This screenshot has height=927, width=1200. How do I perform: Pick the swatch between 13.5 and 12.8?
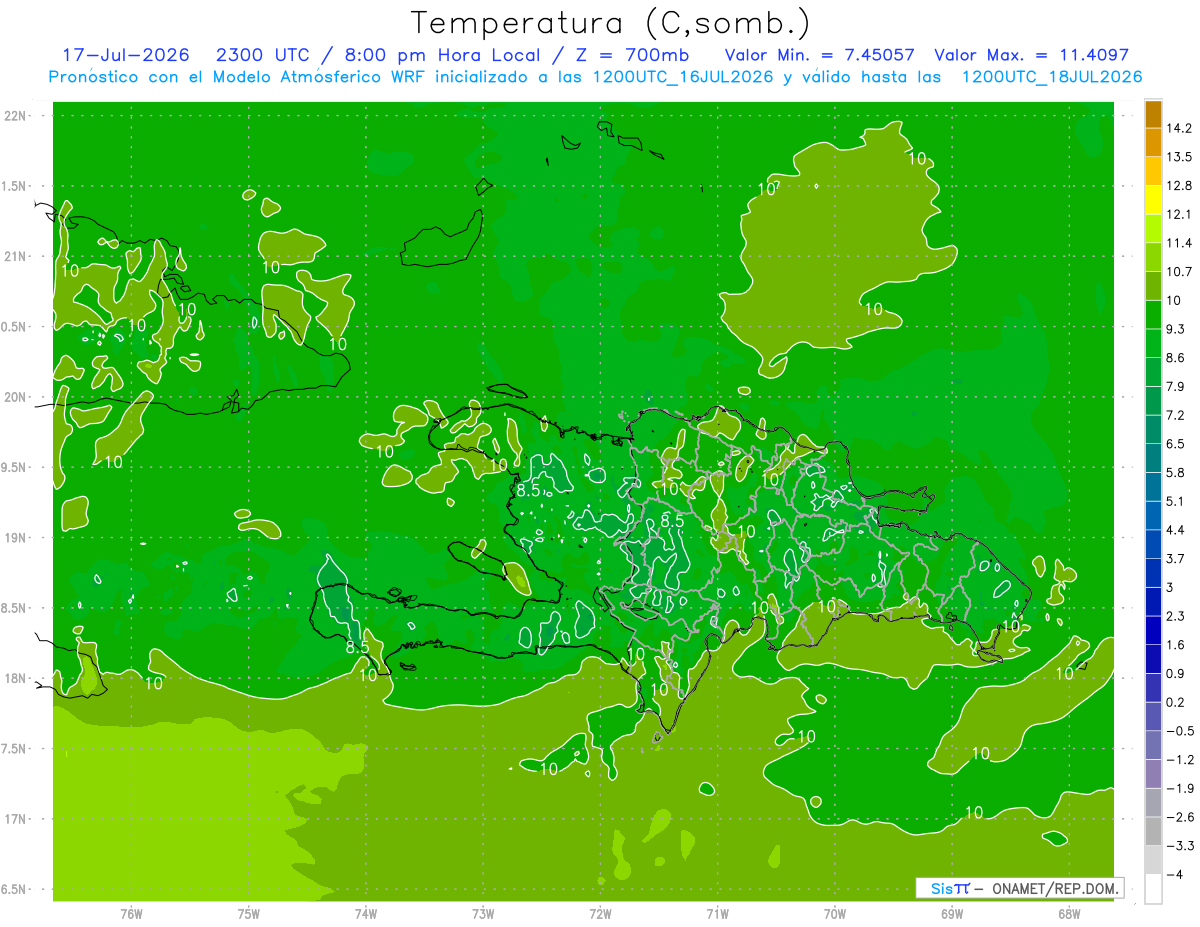click(1153, 171)
